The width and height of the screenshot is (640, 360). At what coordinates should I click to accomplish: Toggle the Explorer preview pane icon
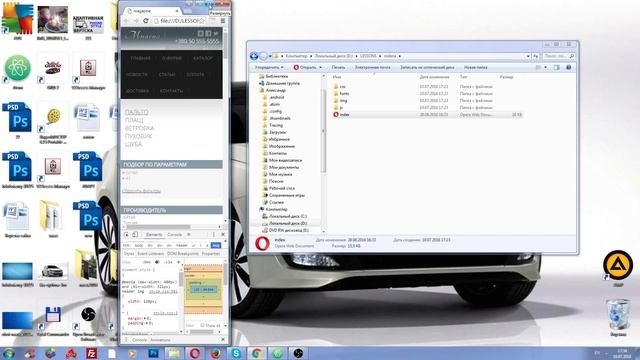point(557,67)
